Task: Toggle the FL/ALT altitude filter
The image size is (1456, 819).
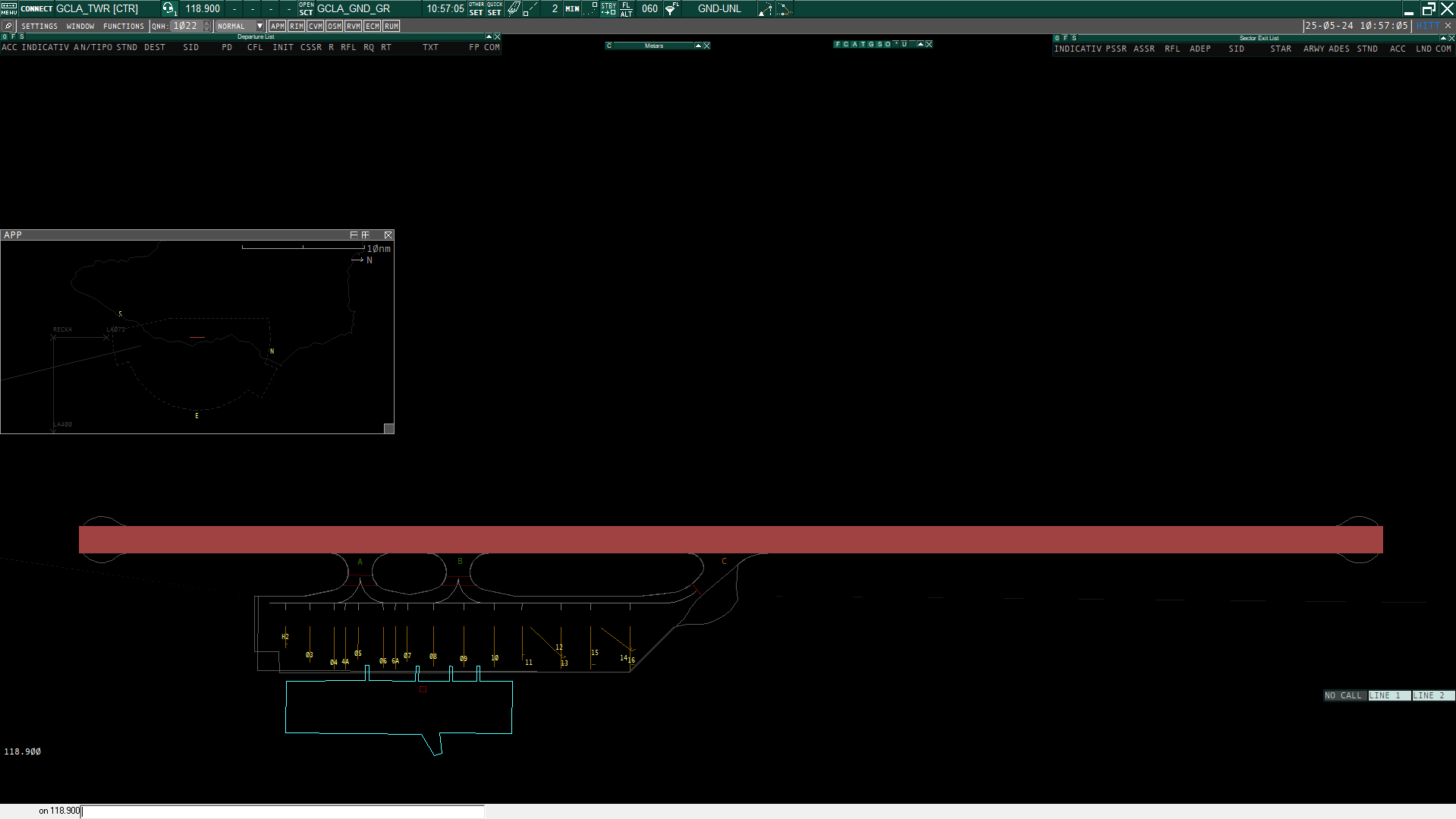Action: pyautogui.click(x=626, y=8)
